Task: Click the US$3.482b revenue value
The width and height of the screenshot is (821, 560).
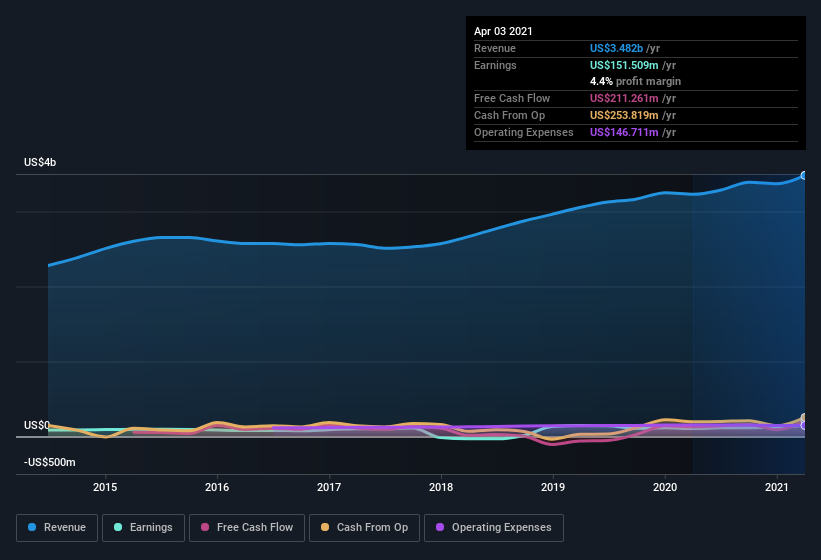Action: (x=616, y=48)
